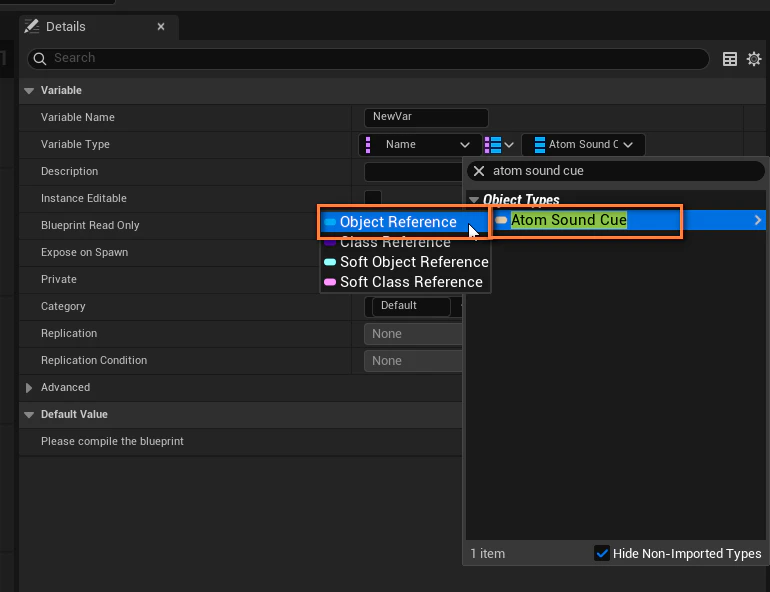The width and height of the screenshot is (770, 592).
Task: Open the Details view settings gear
Action: [x=754, y=59]
